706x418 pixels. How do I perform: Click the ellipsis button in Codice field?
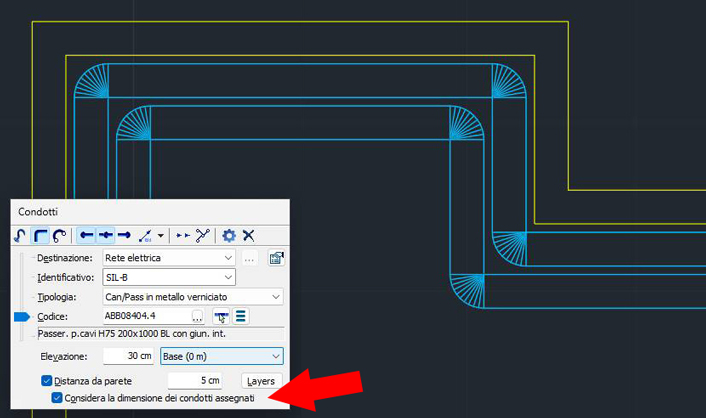197,317
